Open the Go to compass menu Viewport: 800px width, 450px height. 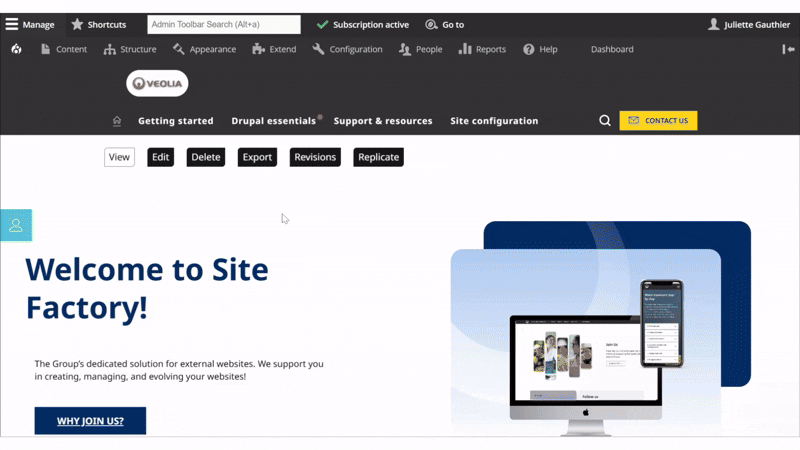(x=444, y=24)
